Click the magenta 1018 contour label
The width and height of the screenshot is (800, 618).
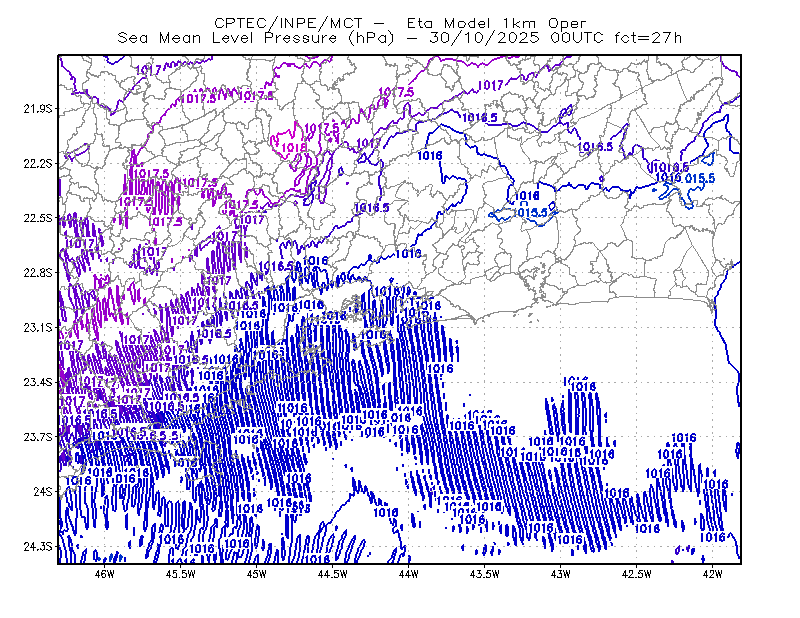[x=294, y=148]
